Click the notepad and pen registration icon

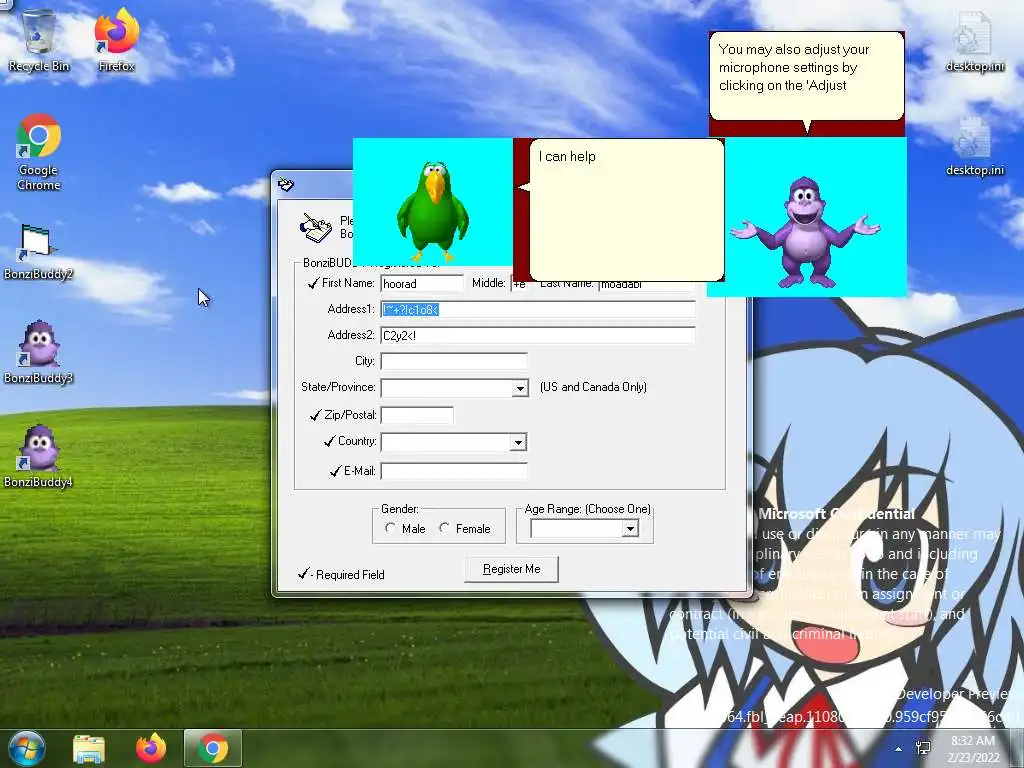(x=316, y=228)
